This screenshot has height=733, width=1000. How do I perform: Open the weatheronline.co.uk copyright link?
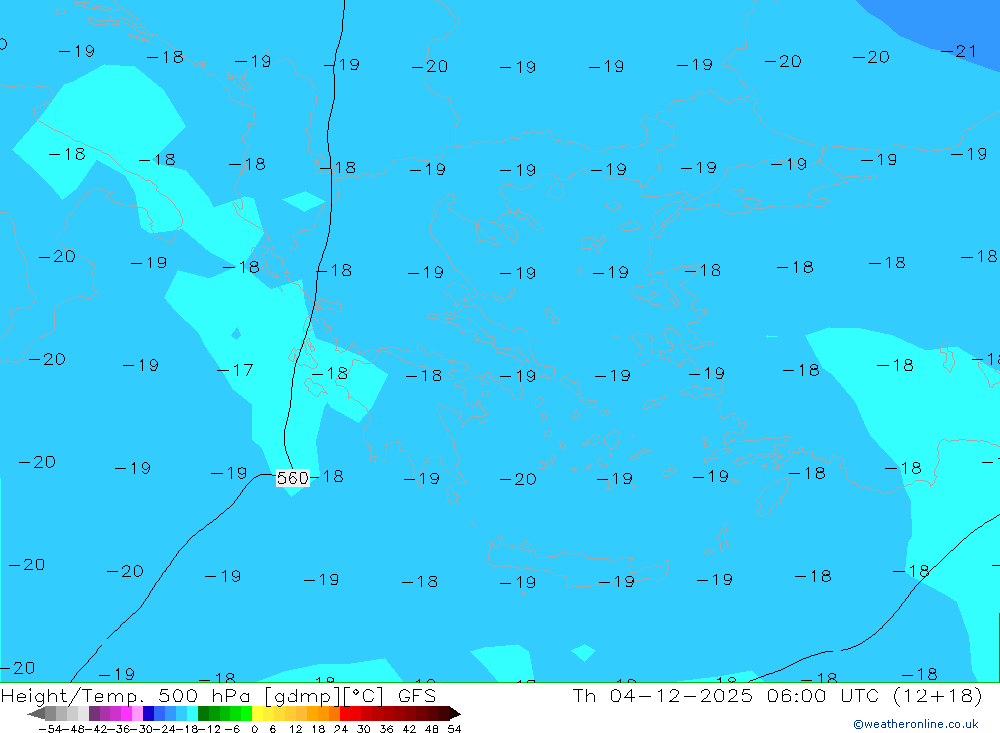coord(915,724)
